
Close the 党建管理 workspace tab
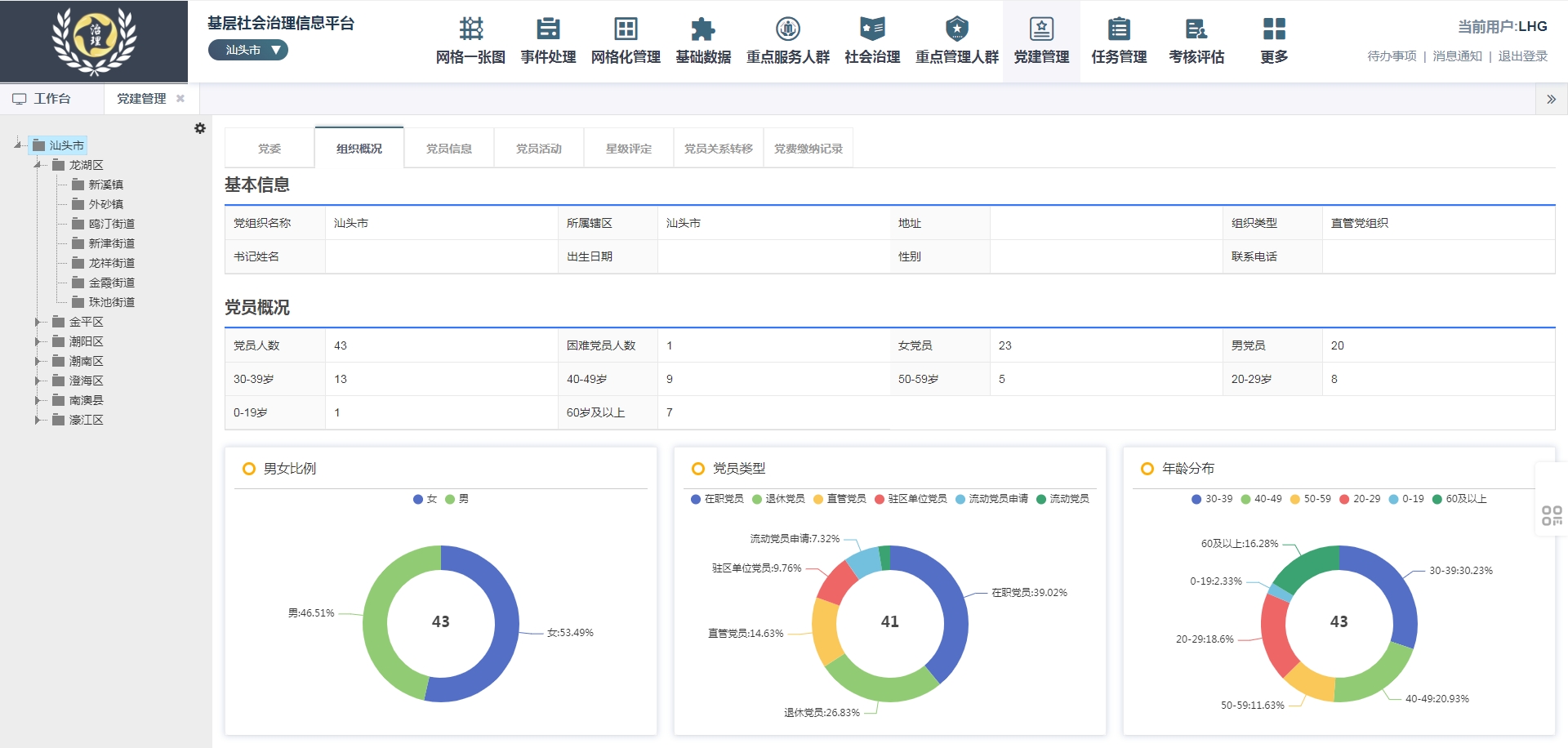[180, 98]
